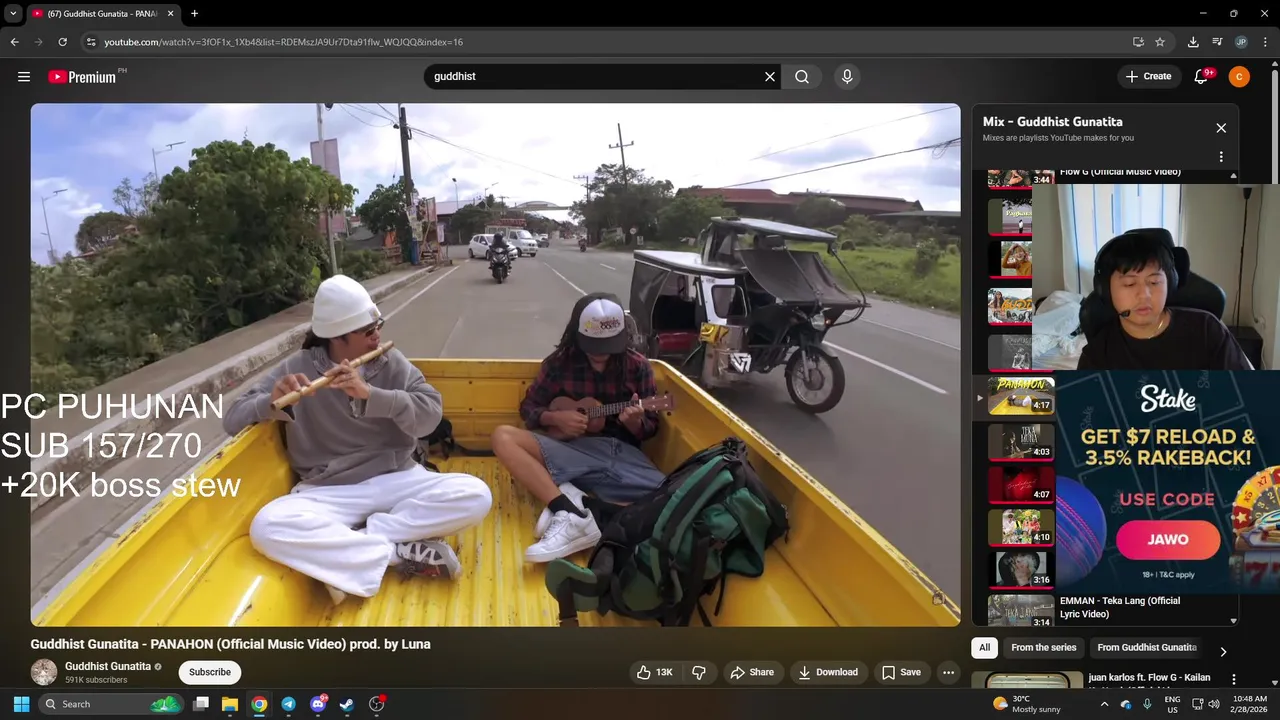Open the Chrome downloads icon
Viewport: 1280px width, 720px height.
coord(1193,42)
